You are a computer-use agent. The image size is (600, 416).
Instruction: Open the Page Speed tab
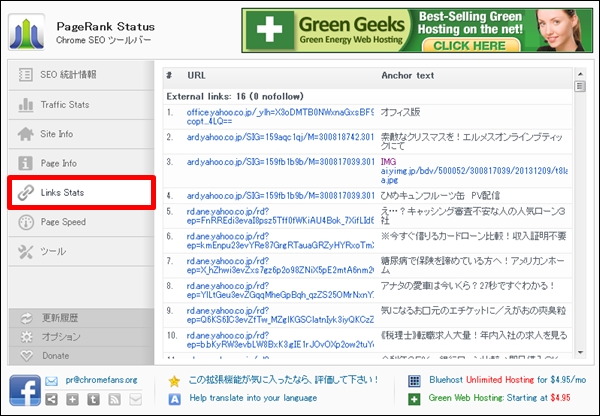point(81,222)
